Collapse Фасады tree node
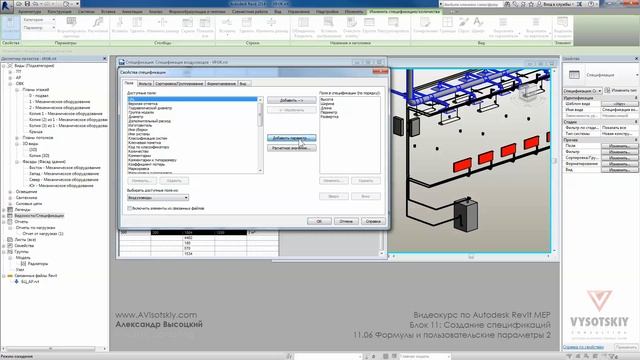 coord(17,162)
